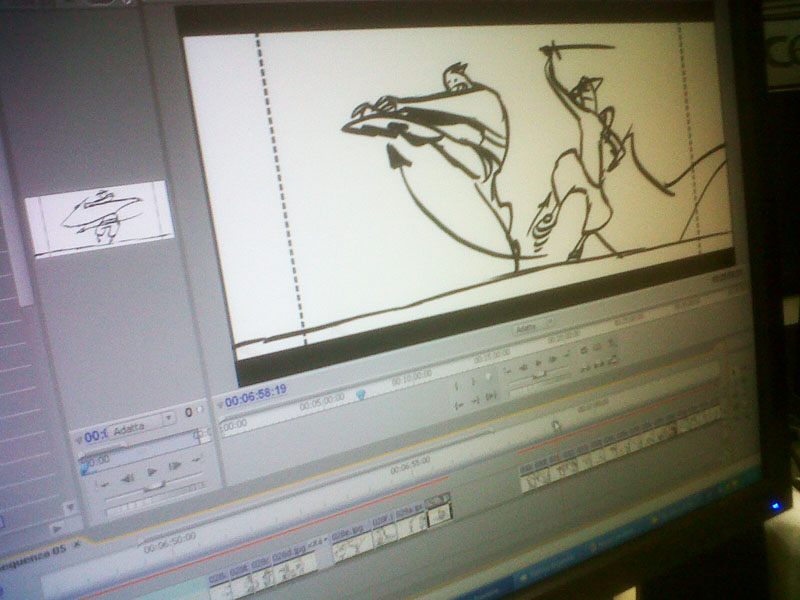Click Program ruler mark 00:10:00:00
Viewport: 800px width, 600px height.
tap(411, 378)
